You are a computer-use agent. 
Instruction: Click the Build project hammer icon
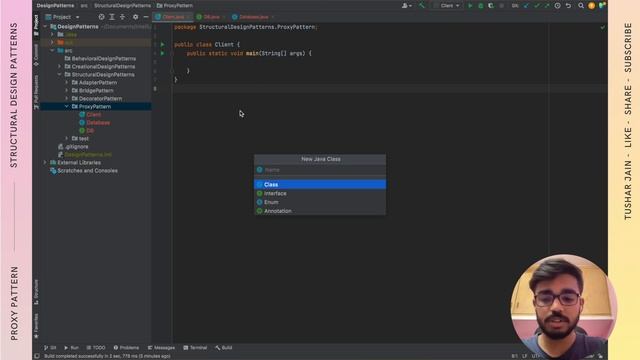pos(422,6)
